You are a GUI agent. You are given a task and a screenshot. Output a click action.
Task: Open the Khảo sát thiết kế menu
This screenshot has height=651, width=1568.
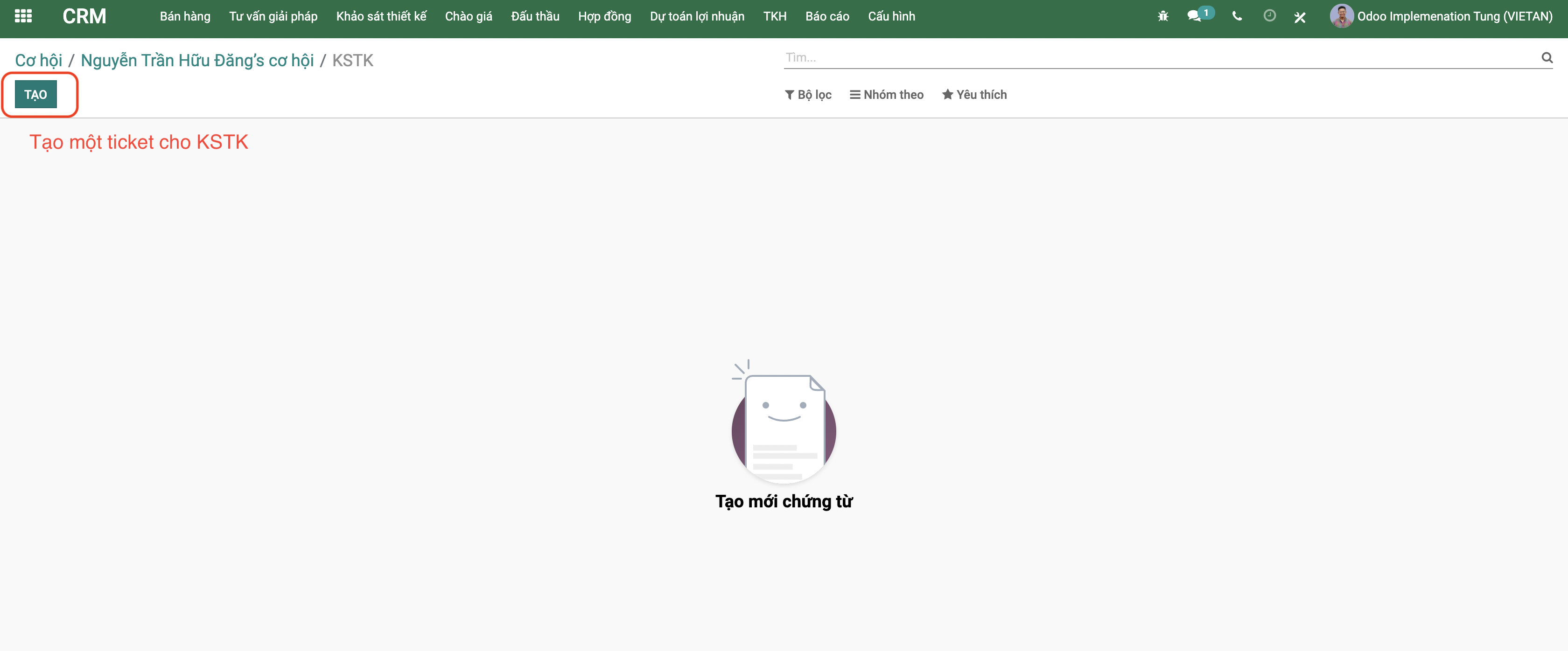[381, 16]
